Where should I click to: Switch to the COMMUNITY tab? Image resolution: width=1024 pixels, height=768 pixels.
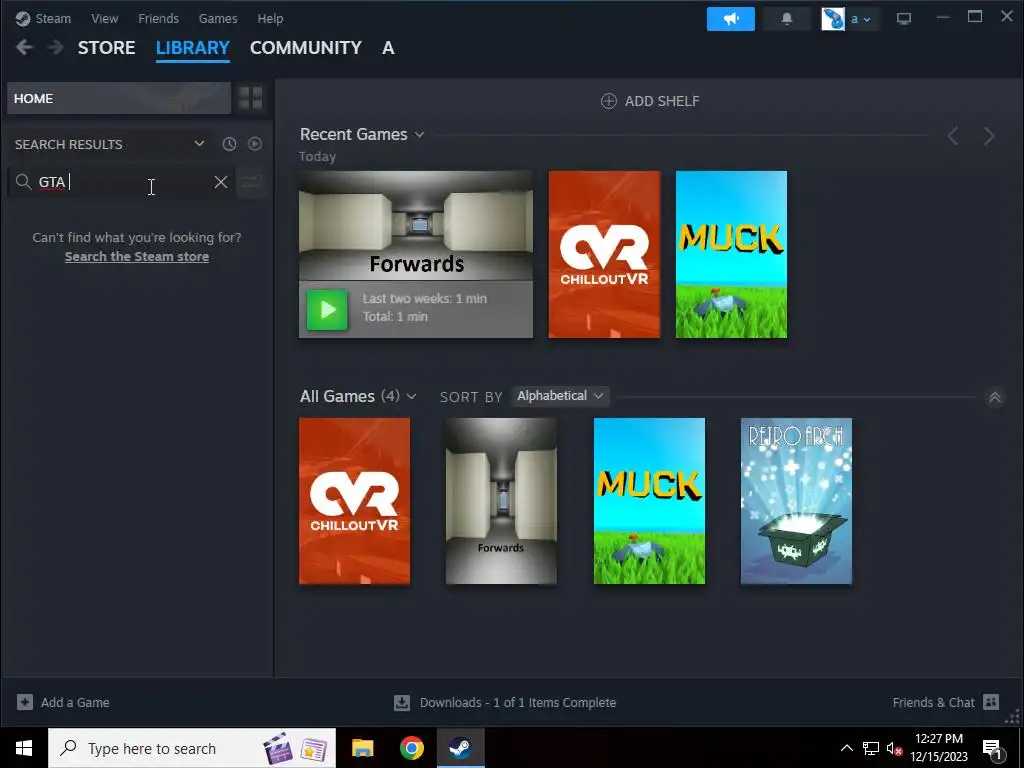pyautogui.click(x=306, y=48)
